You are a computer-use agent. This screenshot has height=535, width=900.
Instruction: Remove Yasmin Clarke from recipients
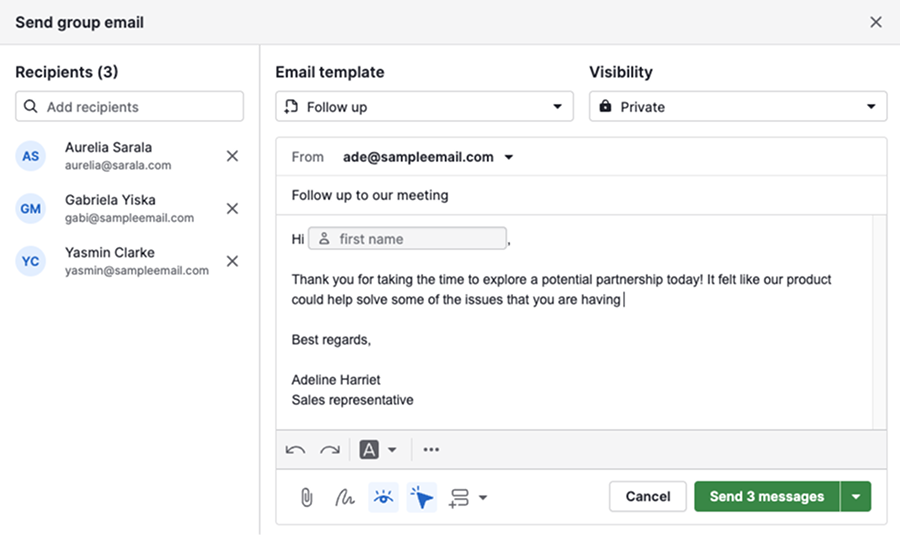[x=232, y=261]
